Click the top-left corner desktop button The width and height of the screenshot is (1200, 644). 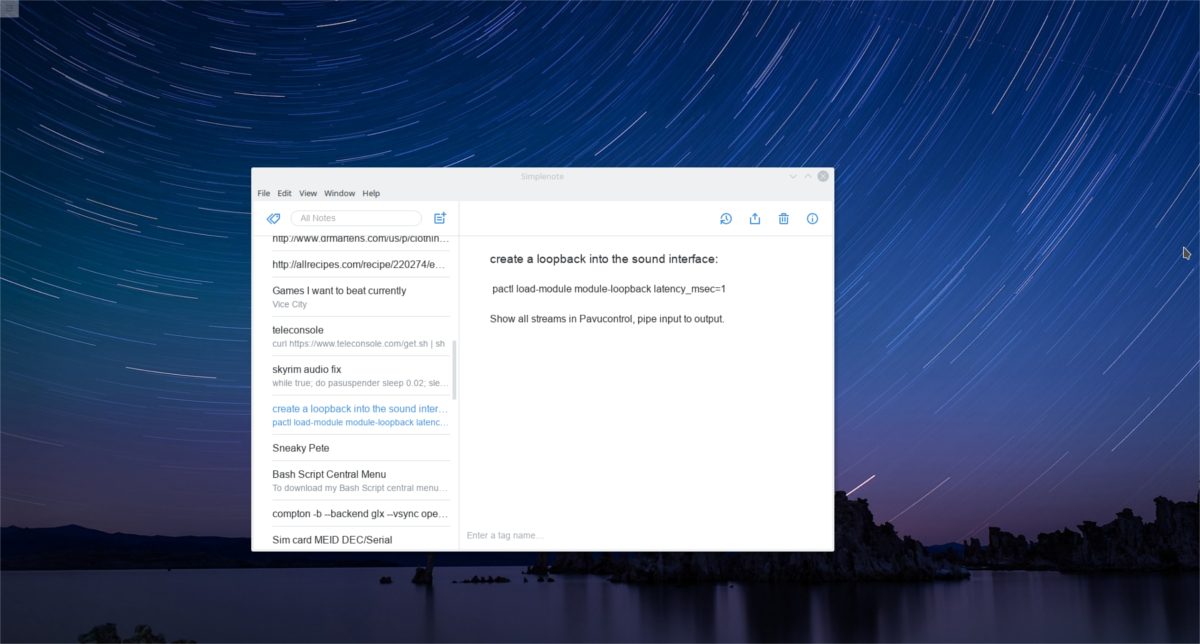9,10
